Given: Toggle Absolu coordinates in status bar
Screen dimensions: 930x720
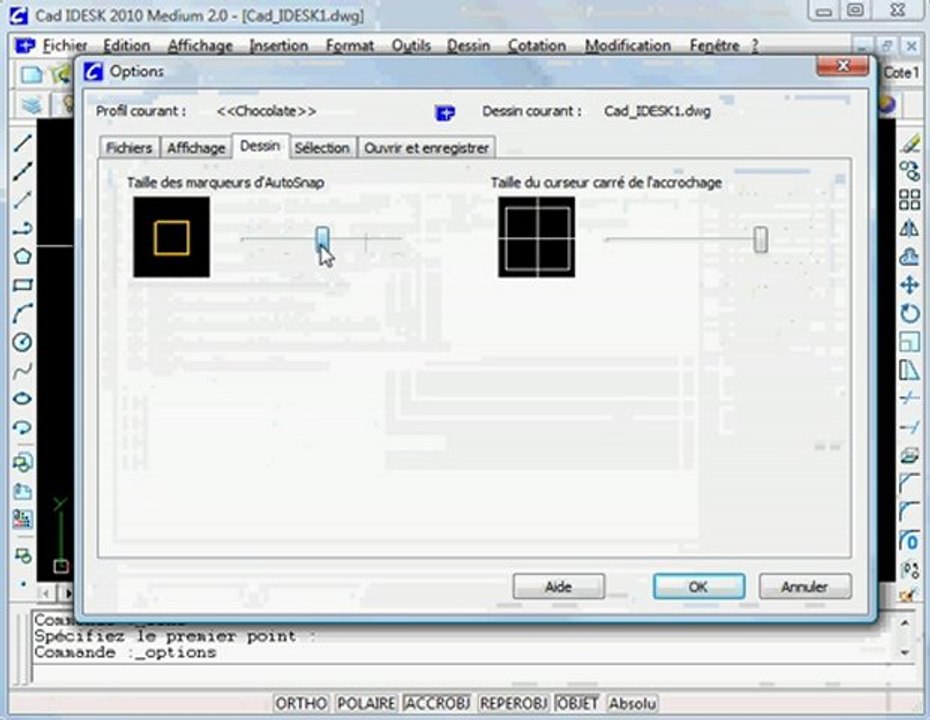Looking at the screenshot, I should [x=632, y=703].
